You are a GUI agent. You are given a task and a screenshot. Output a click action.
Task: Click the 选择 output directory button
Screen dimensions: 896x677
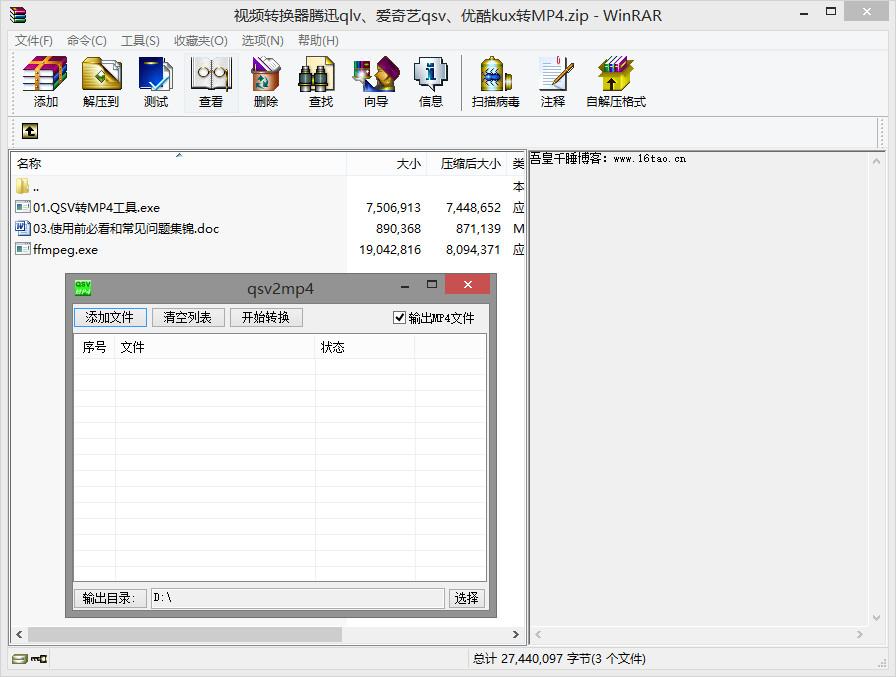(466, 598)
